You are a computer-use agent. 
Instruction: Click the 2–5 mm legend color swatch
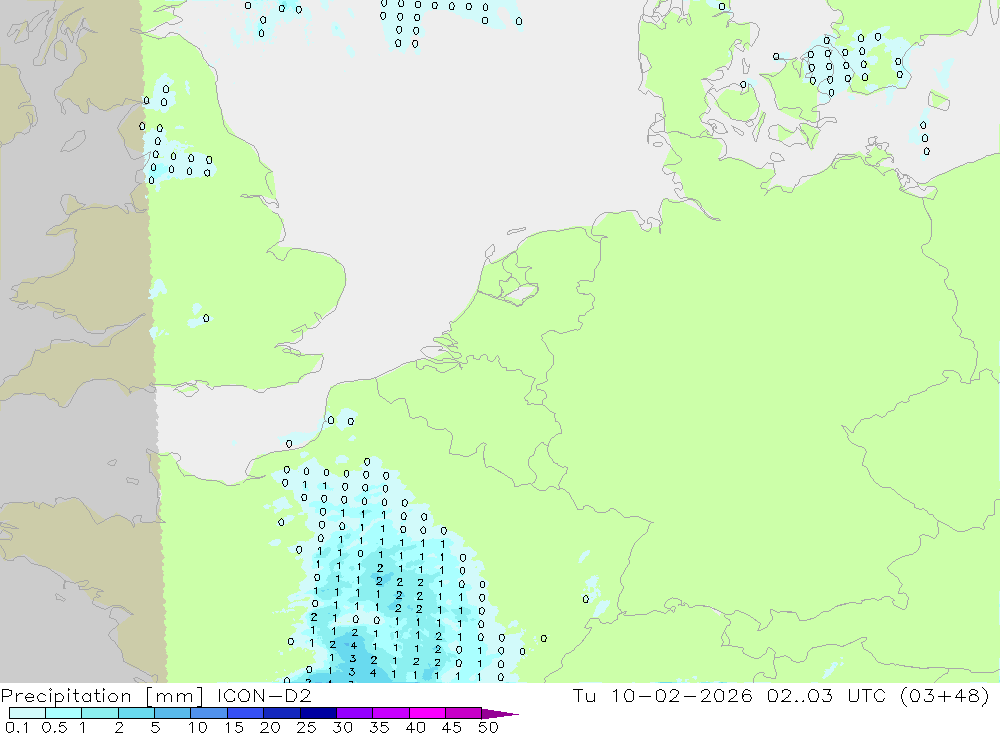(x=136, y=713)
